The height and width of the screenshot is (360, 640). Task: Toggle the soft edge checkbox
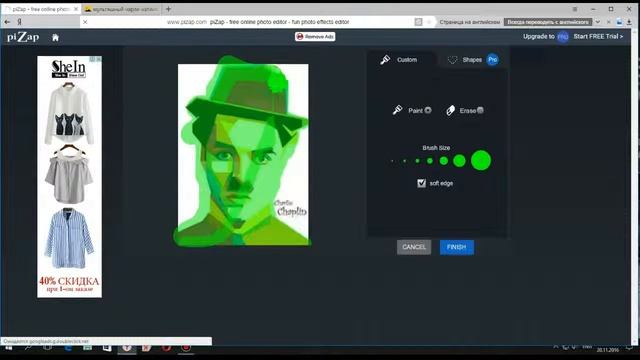tap(422, 183)
